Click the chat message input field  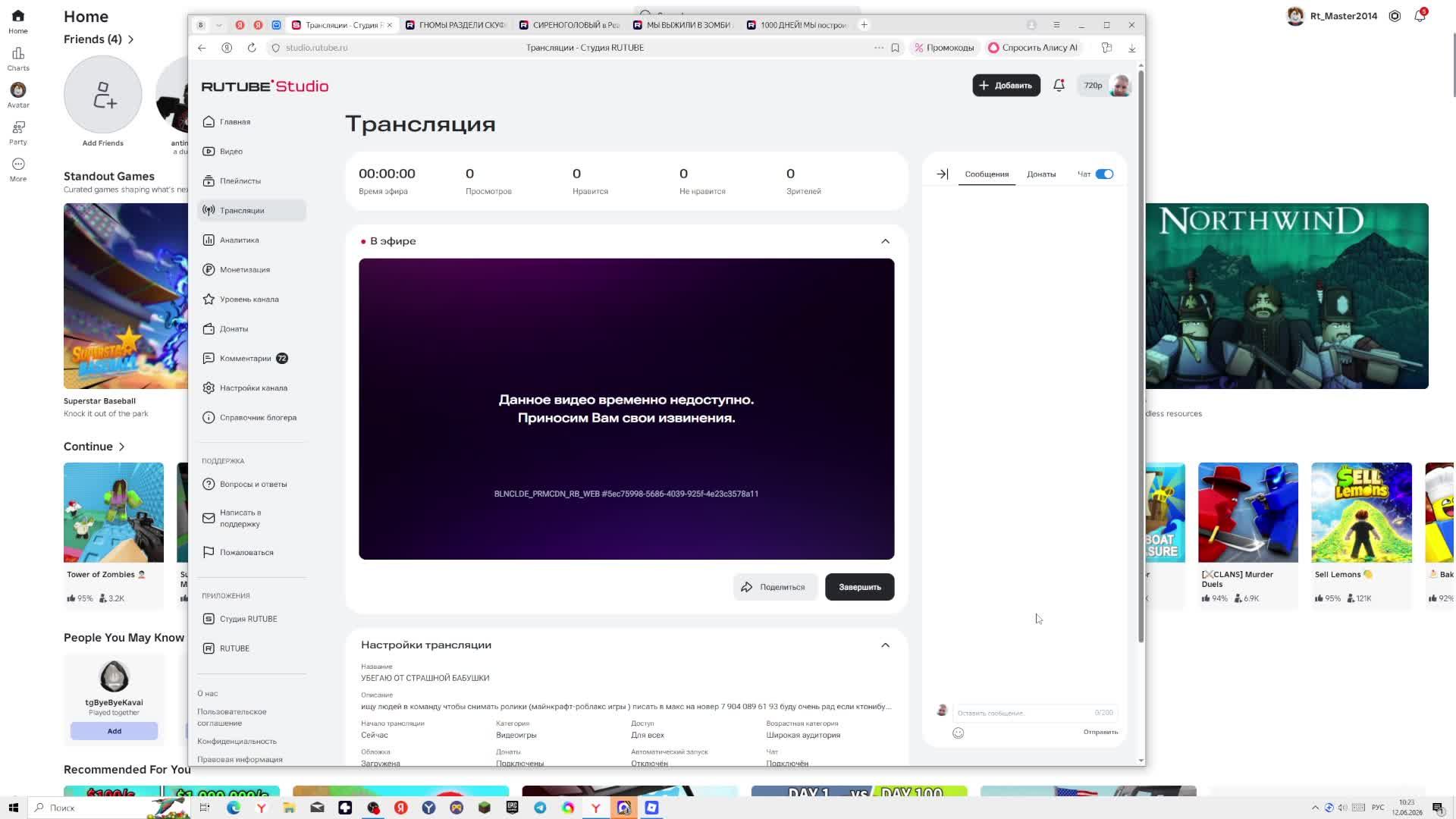tap(1034, 713)
